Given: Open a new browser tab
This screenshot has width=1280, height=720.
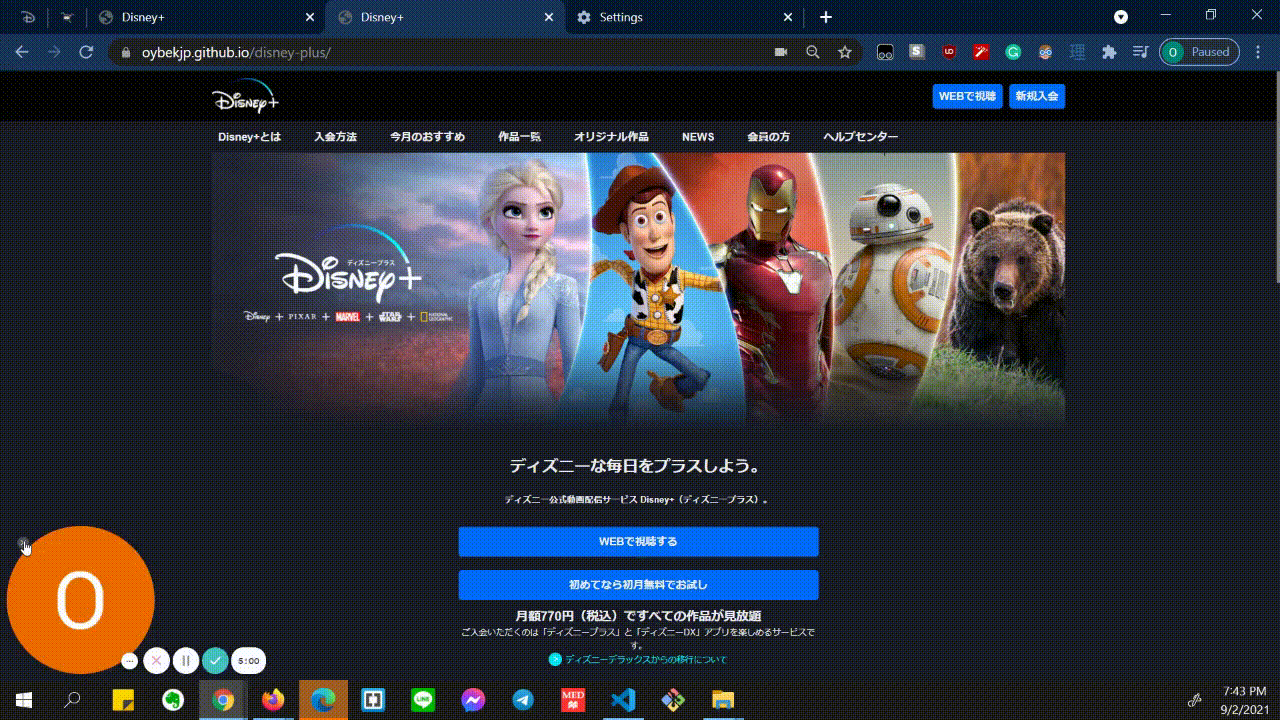Looking at the screenshot, I should [826, 17].
